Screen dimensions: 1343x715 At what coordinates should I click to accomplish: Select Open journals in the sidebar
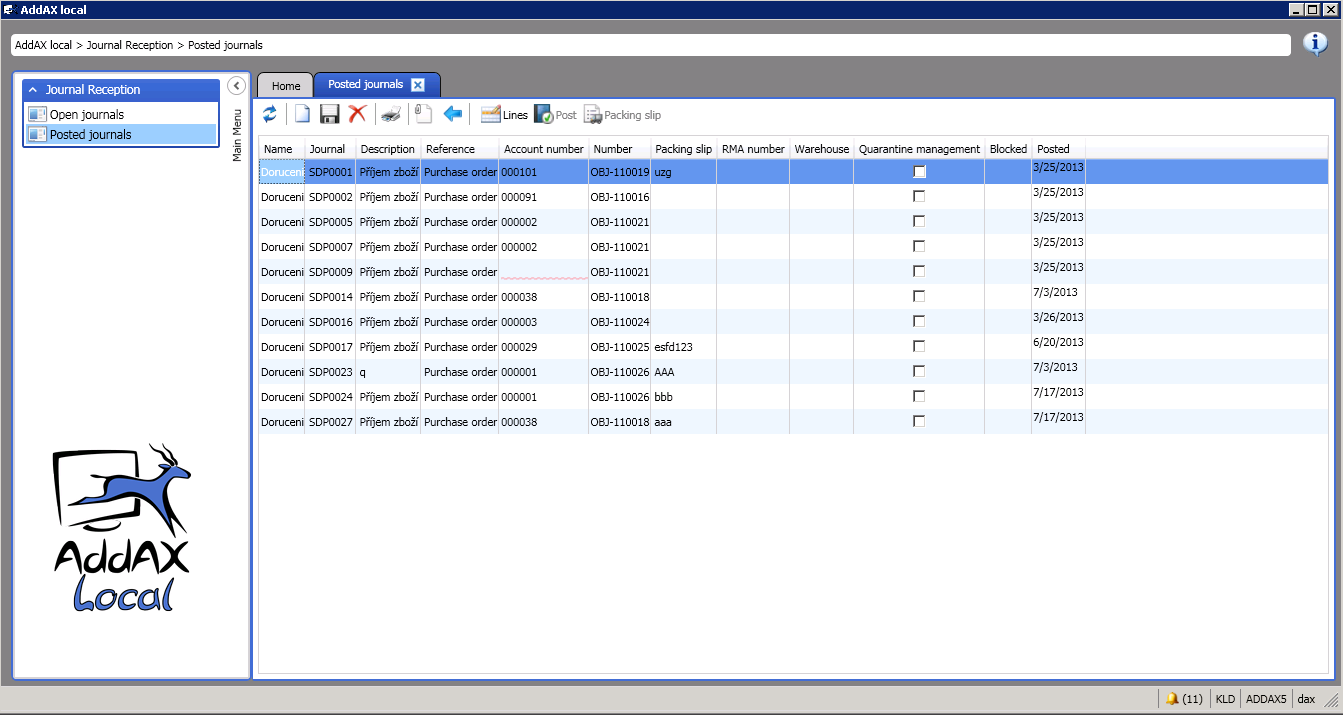[x=86, y=115]
